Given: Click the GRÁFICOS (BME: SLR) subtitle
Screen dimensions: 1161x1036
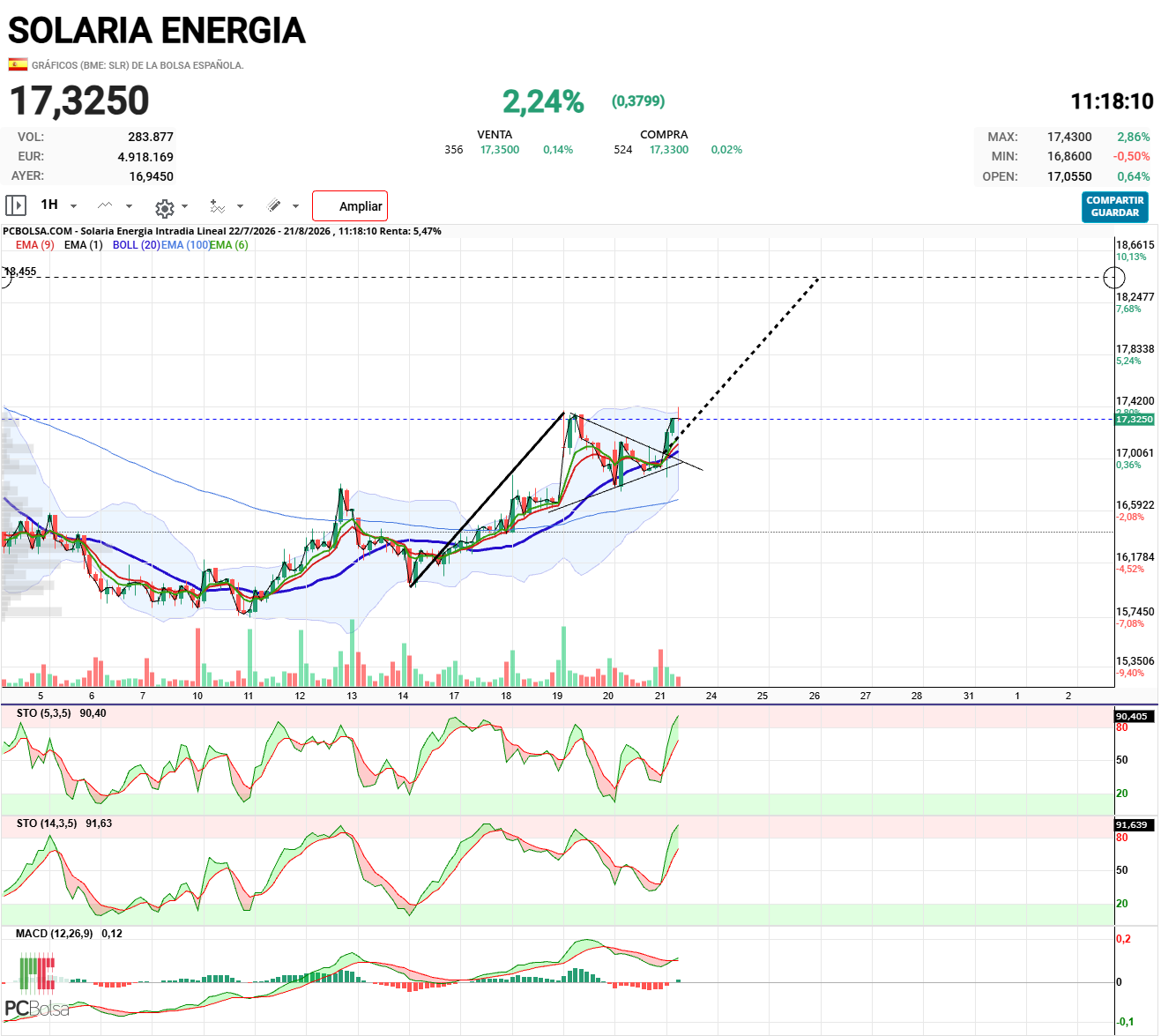Looking at the screenshot, I should [x=138, y=65].
